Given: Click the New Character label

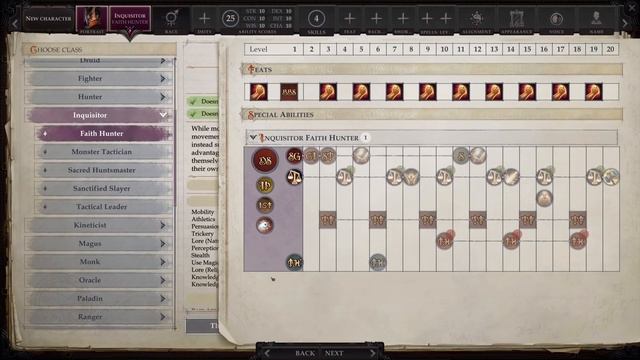Looking at the screenshot, I should coord(48,18).
